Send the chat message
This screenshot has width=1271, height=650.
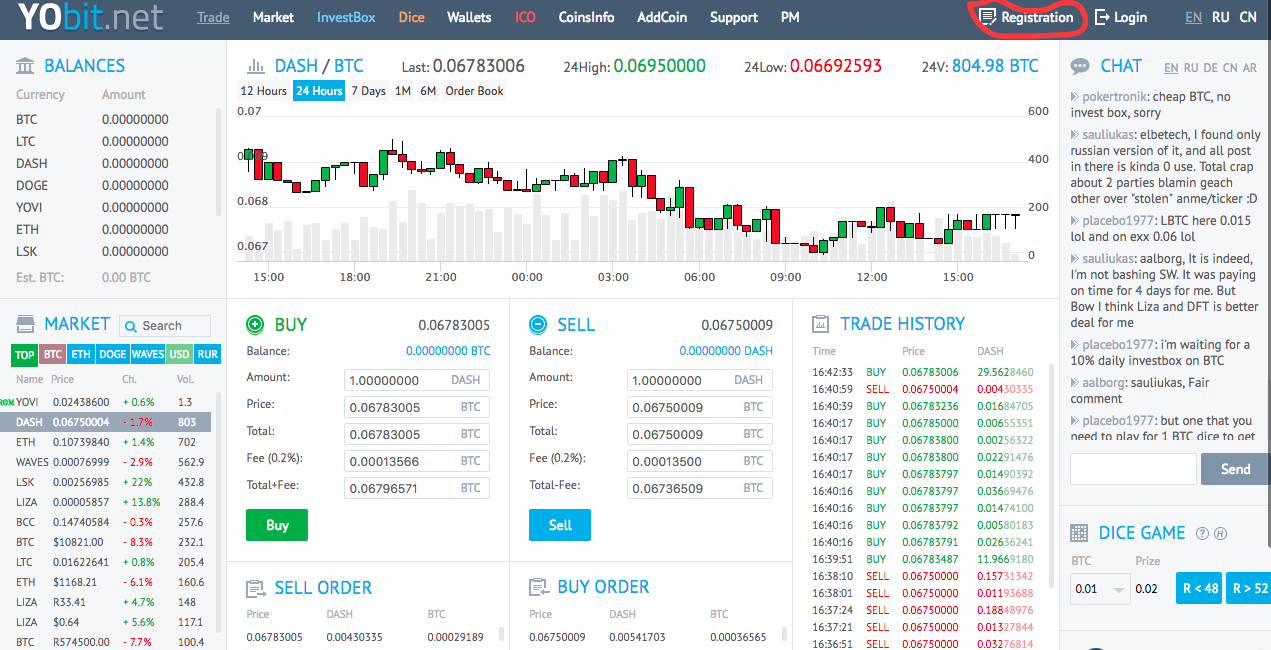pos(1235,469)
